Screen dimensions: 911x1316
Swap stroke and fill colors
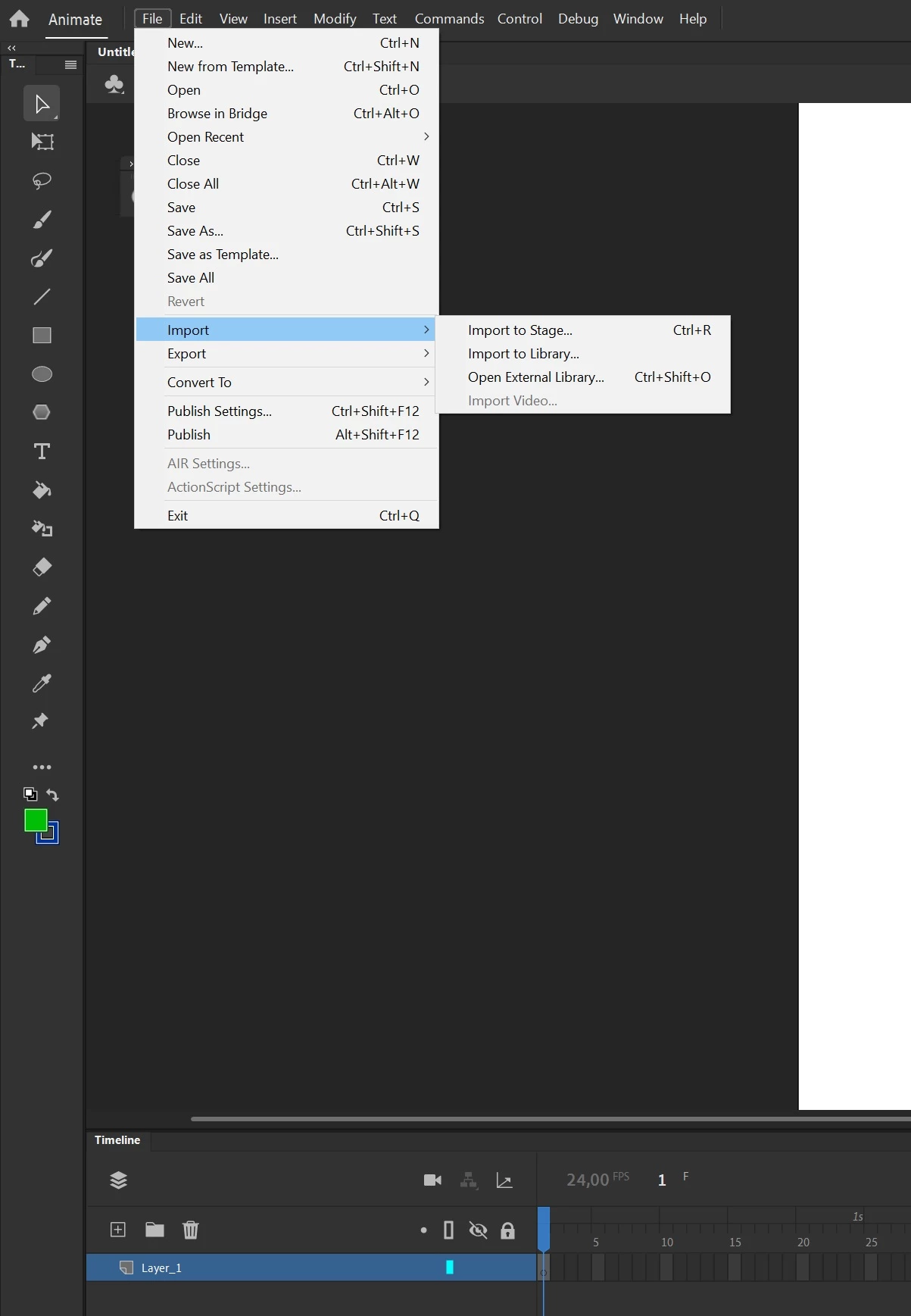pyautogui.click(x=52, y=795)
